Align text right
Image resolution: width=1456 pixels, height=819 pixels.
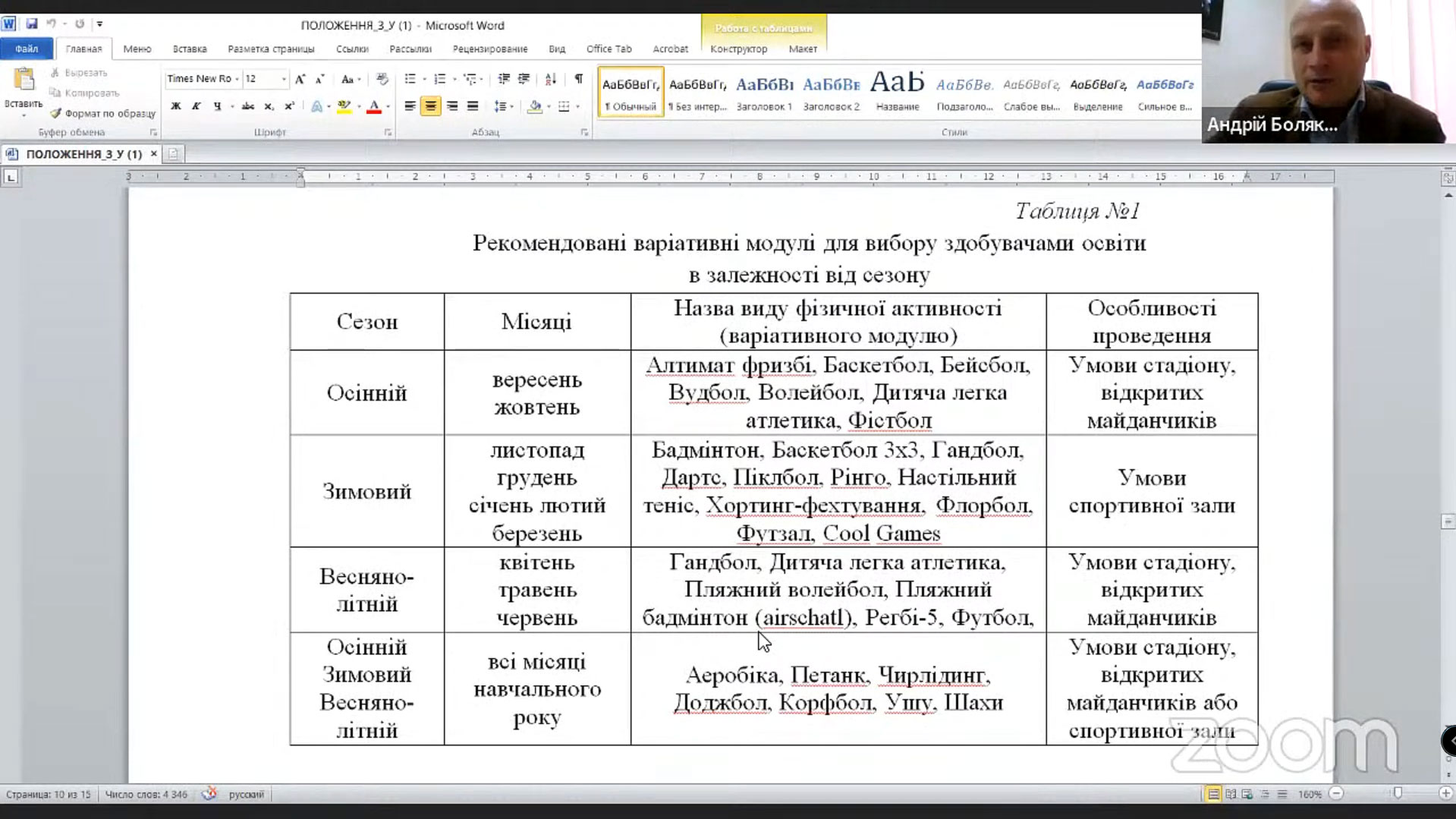tap(451, 106)
